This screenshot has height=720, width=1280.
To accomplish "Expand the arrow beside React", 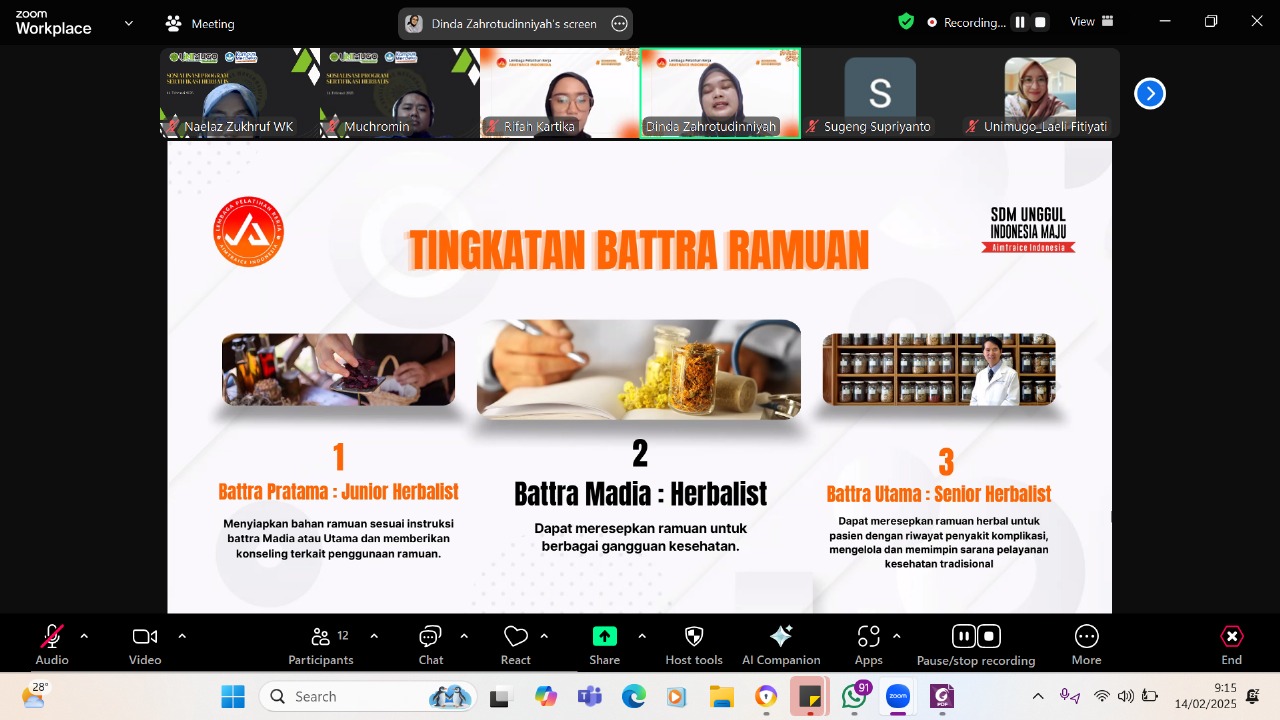I will point(544,636).
